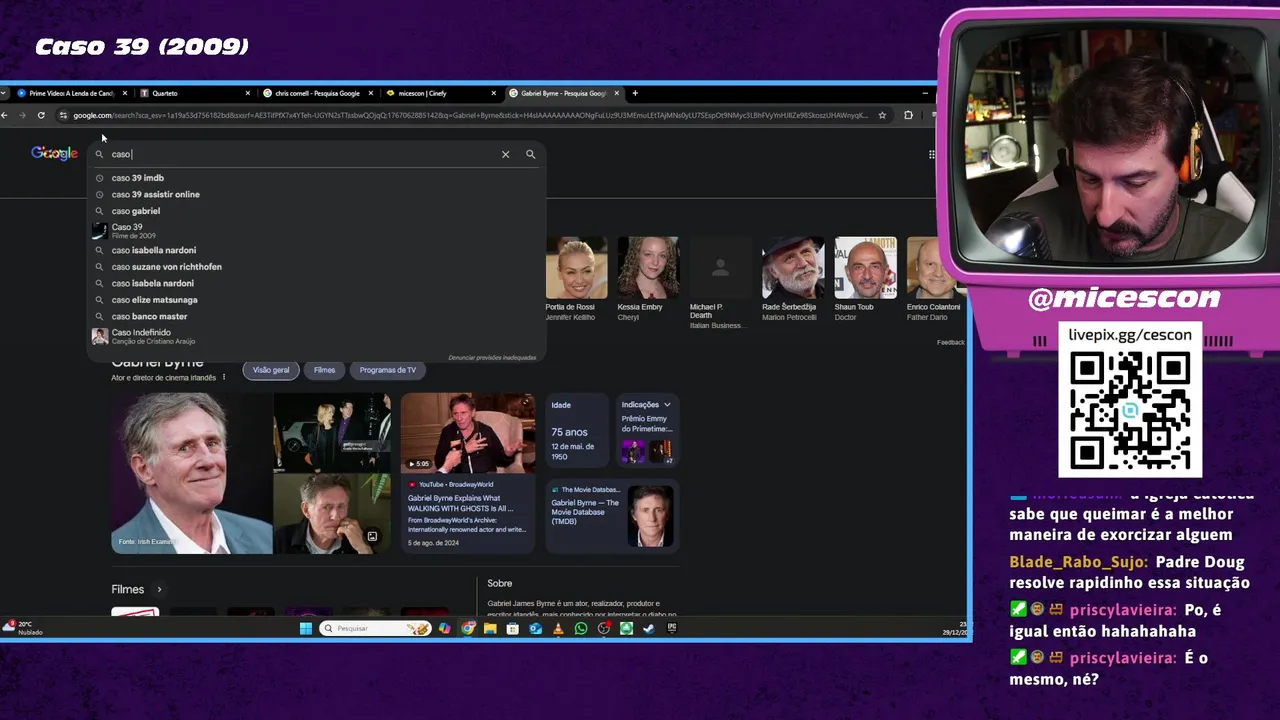This screenshot has height=720, width=1280.
Task: Choose 'Caso 39 Filme de 2009' suggestion
Action: [316, 231]
